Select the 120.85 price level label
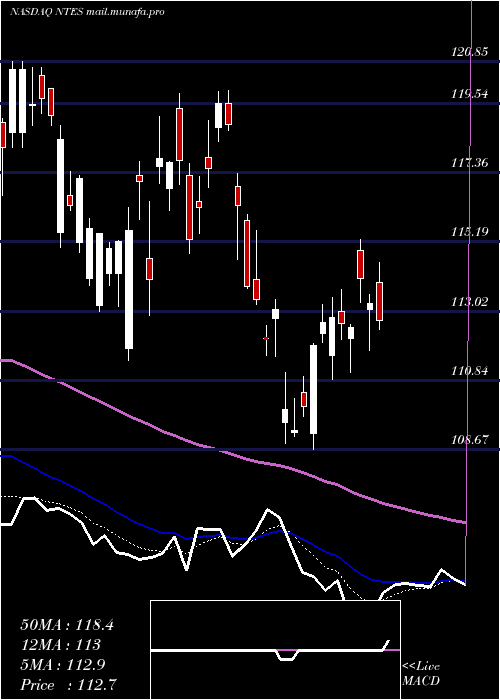The width and height of the screenshot is (500, 700). tap(470, 52)
